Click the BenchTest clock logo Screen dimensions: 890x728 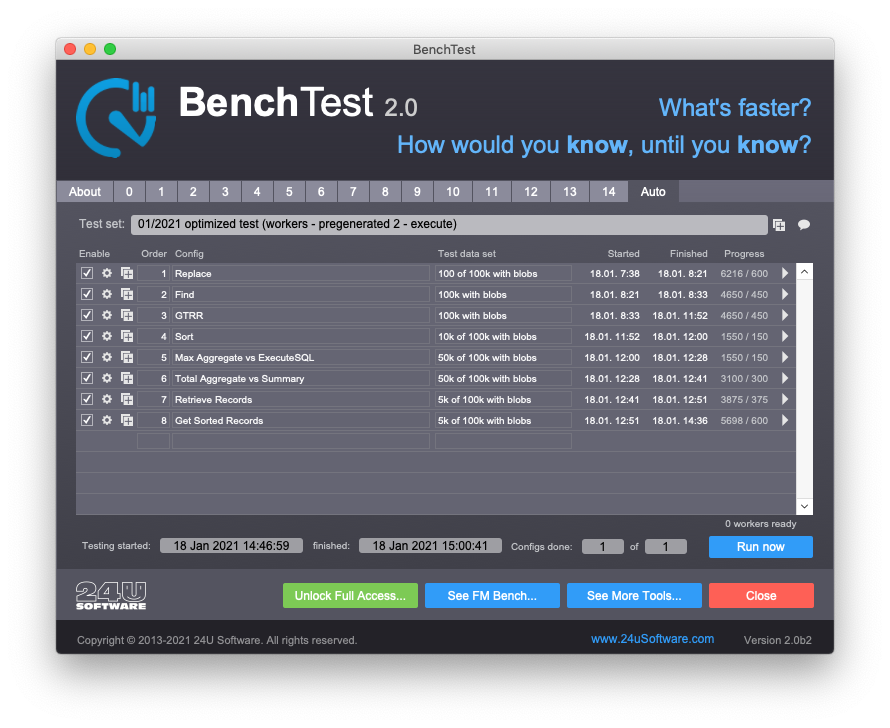[116, 117]
